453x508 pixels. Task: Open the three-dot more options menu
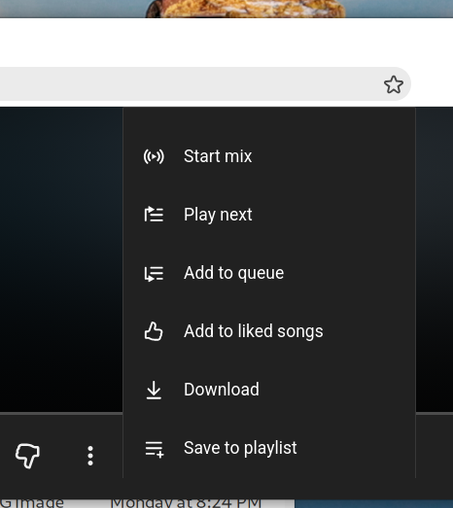point(90,456)
